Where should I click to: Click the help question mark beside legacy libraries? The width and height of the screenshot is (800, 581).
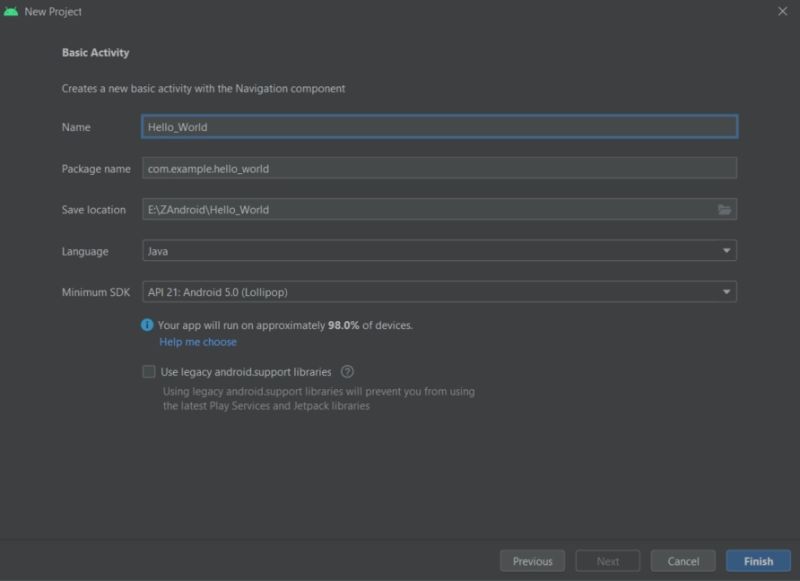click(347, 372)
